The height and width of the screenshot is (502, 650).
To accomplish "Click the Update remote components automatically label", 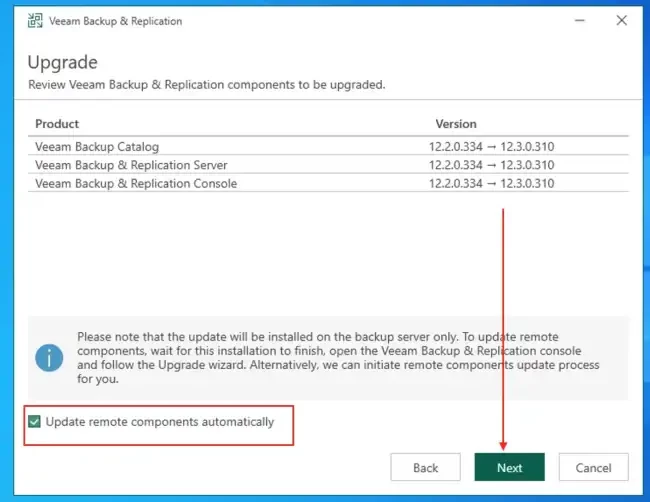I will tap(160, 422).
